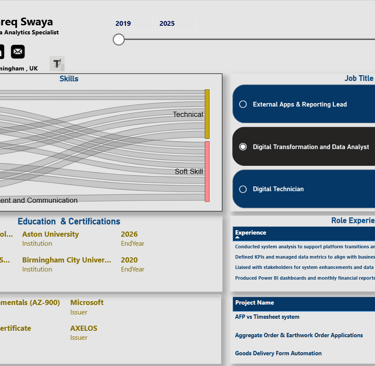Viewport: 375px width, 366px height.
Task: Click the 2025 end year field
Action: tap(176, 23)
